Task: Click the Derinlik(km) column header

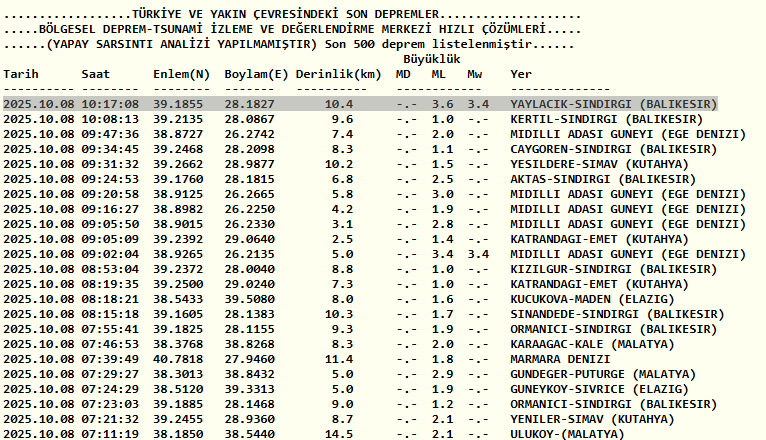Action: tap(339, 74)
